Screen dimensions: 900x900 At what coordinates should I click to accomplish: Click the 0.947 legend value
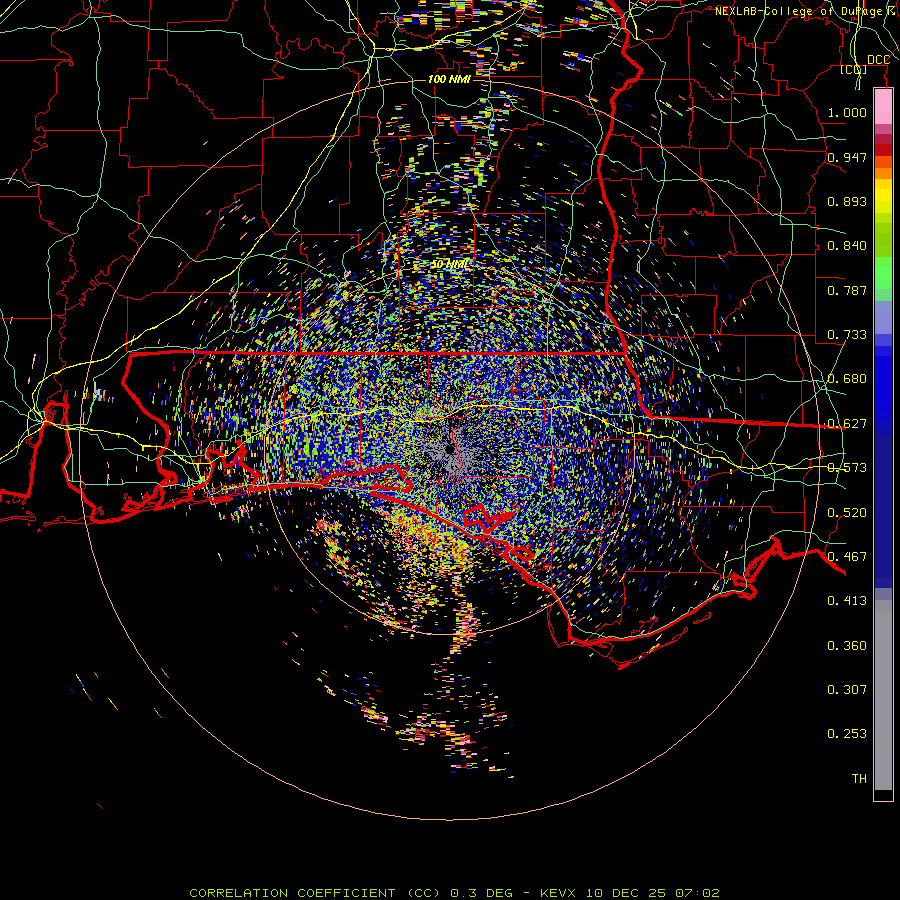pos(847,157)
